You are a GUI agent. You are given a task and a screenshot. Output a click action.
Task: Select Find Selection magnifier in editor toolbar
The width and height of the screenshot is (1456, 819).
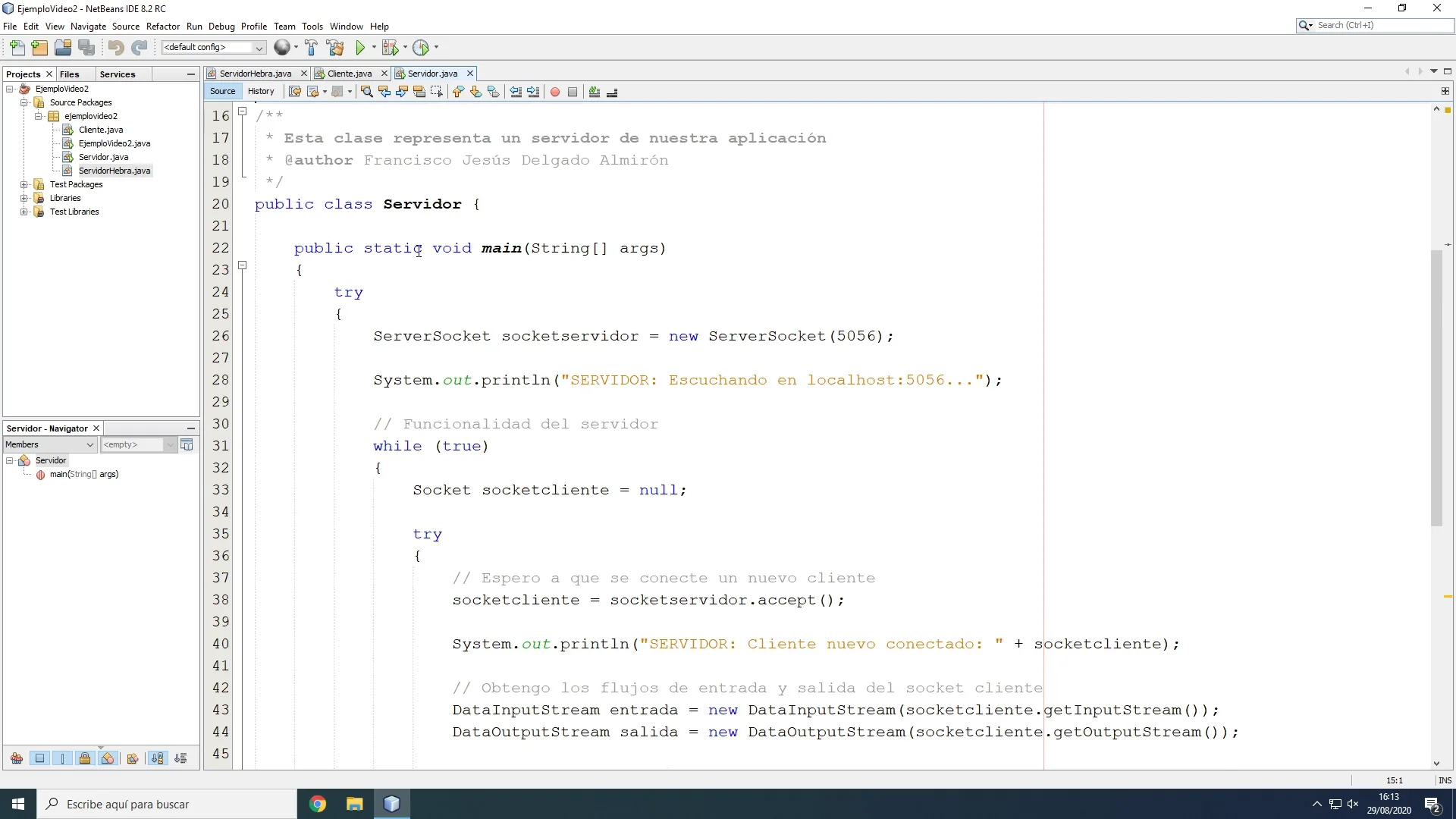(x=367, y=91)
